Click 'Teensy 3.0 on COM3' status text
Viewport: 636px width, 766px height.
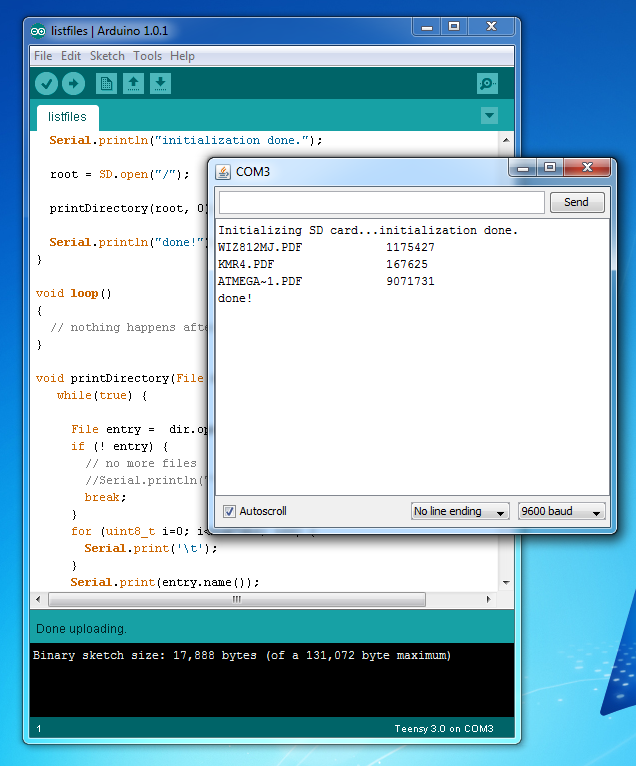pyautogui.click(x=444, y=729)
